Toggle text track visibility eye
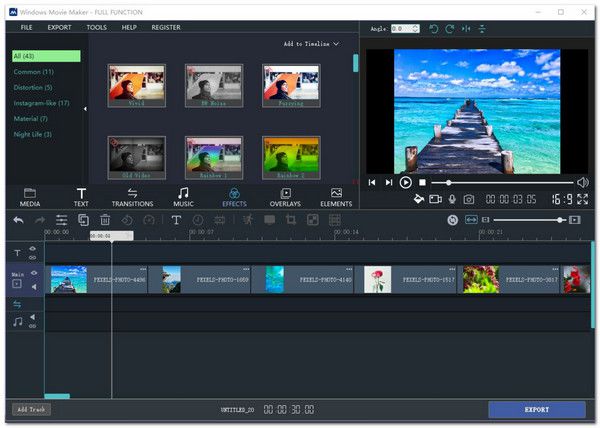 (33, 249)
